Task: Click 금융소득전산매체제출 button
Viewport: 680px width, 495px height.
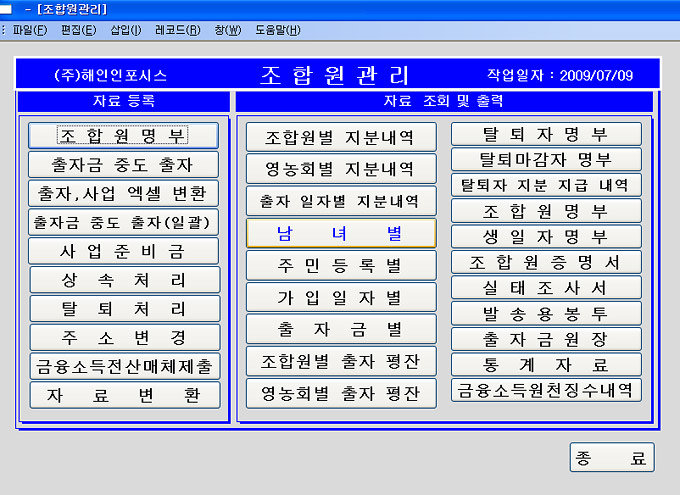Action: pos(125,366)
